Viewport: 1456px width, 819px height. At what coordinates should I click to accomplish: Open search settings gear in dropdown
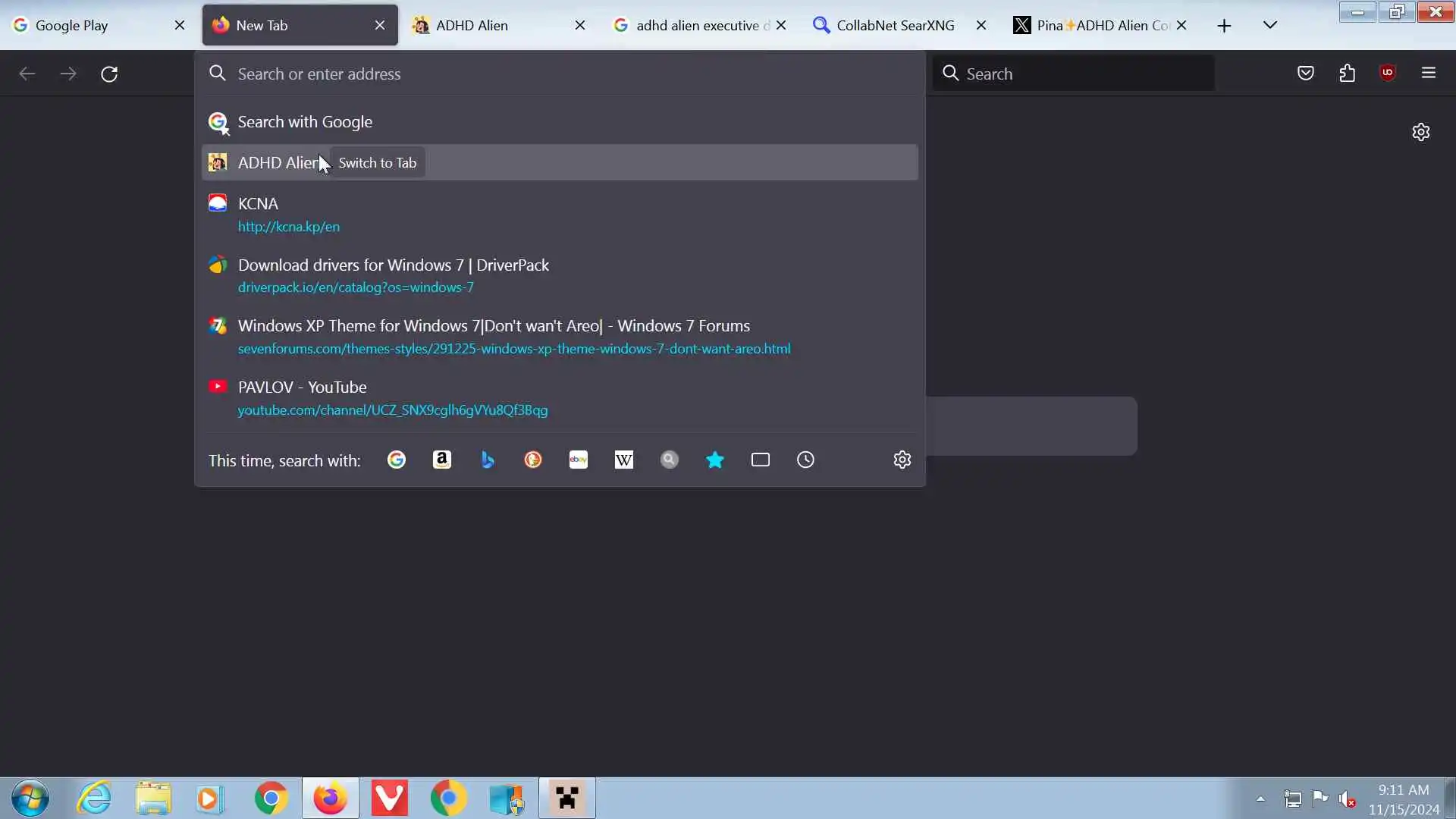(902, 460)
